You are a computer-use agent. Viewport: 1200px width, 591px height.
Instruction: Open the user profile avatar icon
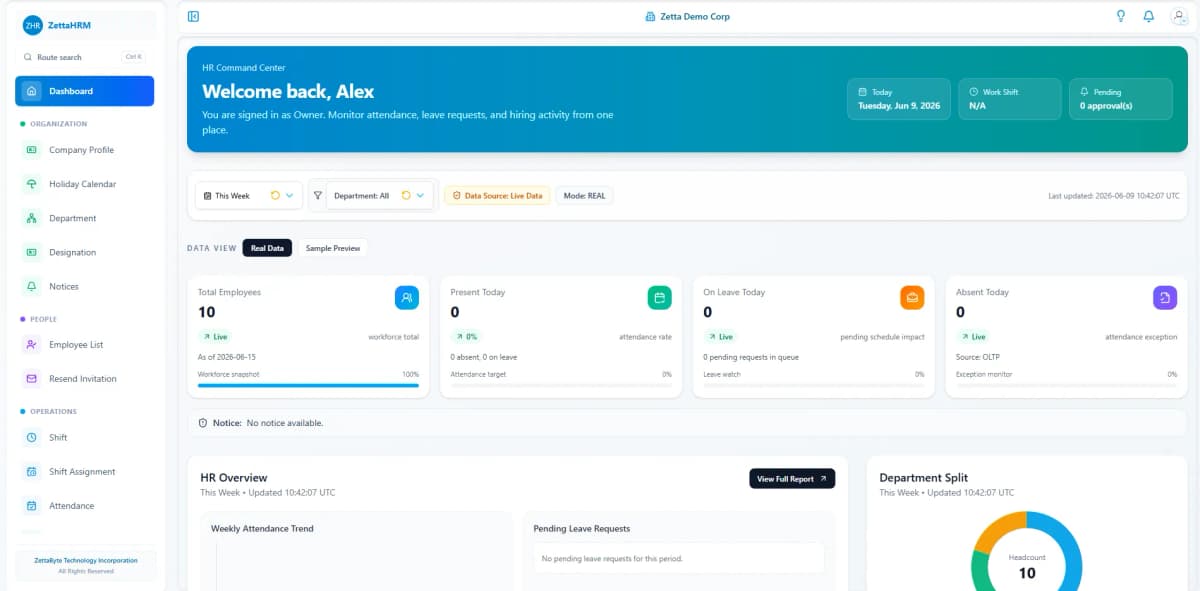pos(1178,16)
